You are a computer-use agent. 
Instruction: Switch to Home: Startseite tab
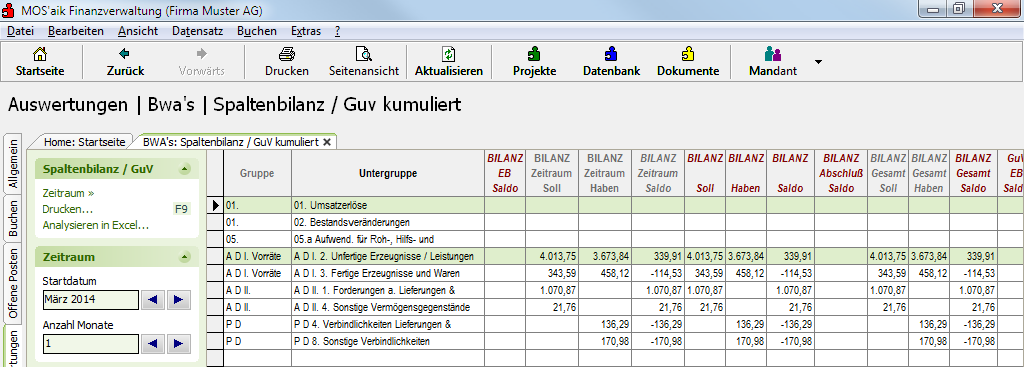click(85, 142)
